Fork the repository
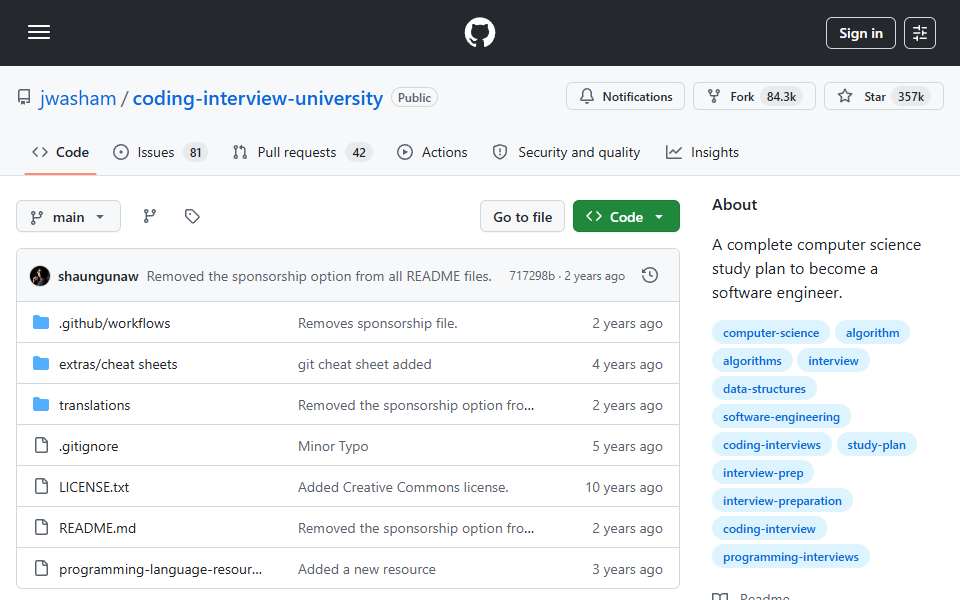Image resolution: width=960 pixels, height=600 pixels. (754, 96)
